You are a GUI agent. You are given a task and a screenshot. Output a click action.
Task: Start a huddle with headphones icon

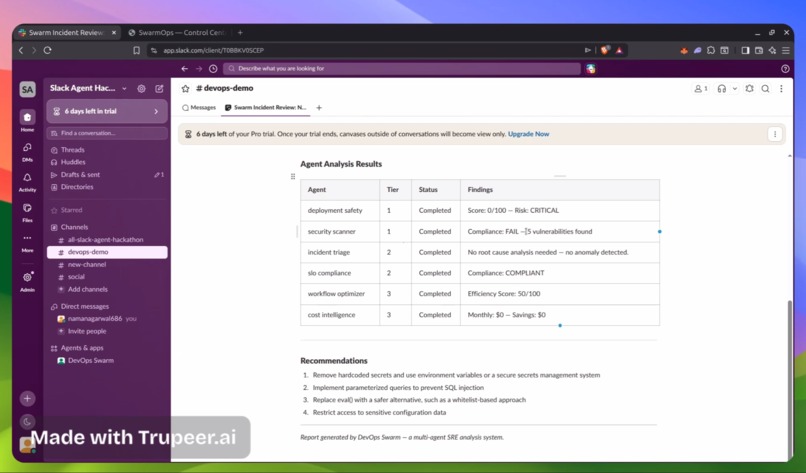pyautogui.click(x=722, y=89)
